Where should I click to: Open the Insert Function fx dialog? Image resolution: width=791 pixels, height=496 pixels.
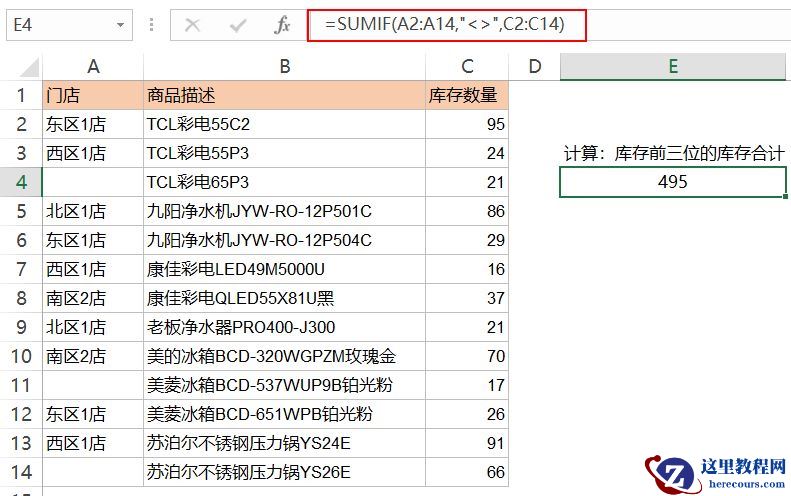(282, 24)
